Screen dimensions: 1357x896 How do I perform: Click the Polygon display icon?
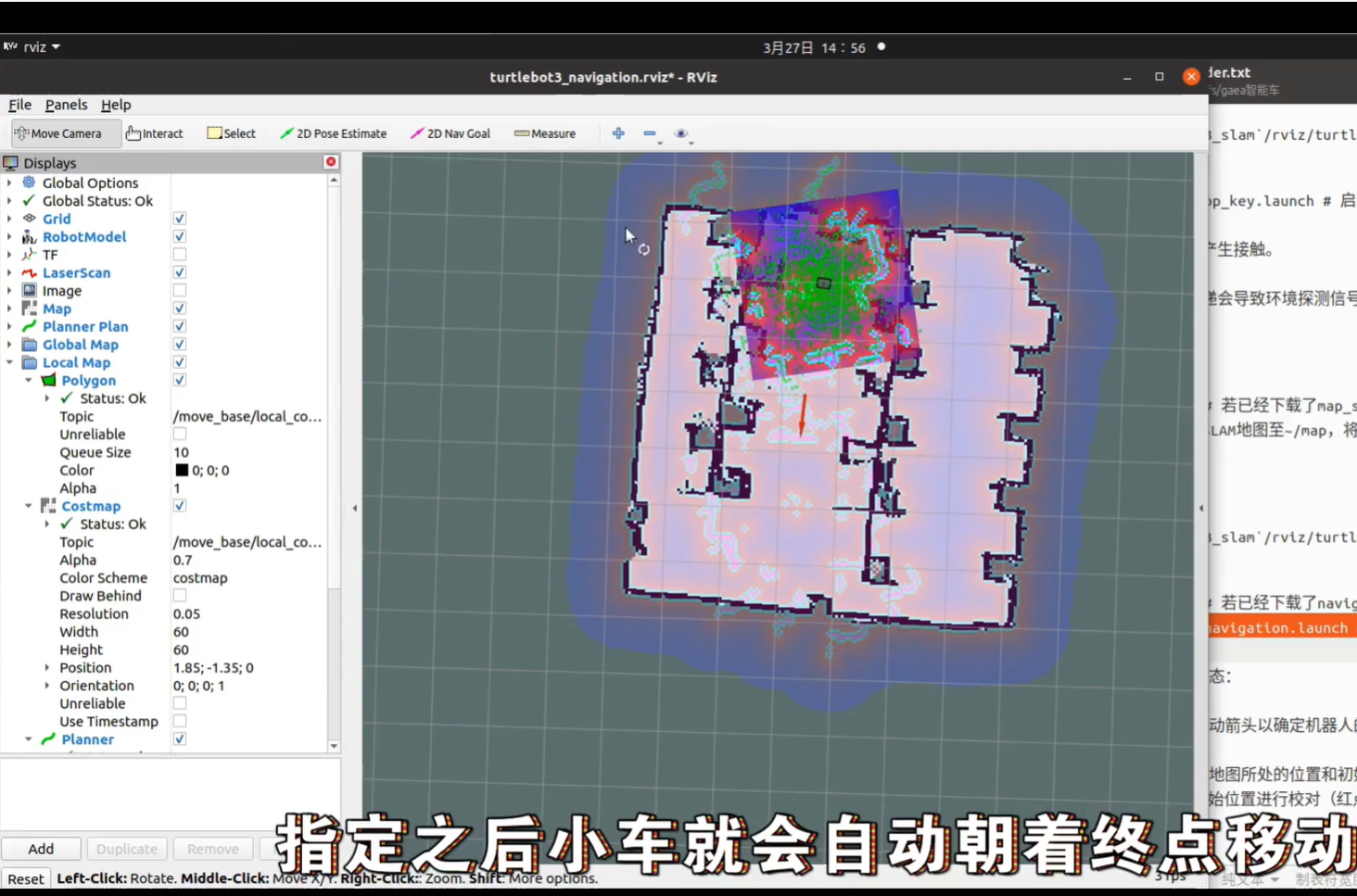coord(48,380)
